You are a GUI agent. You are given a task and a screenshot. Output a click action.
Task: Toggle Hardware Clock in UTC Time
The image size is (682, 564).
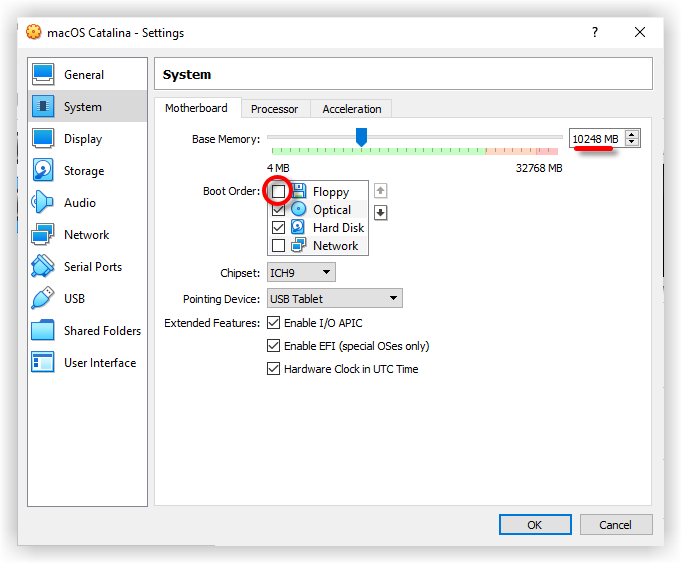click(x=274, y=369)
